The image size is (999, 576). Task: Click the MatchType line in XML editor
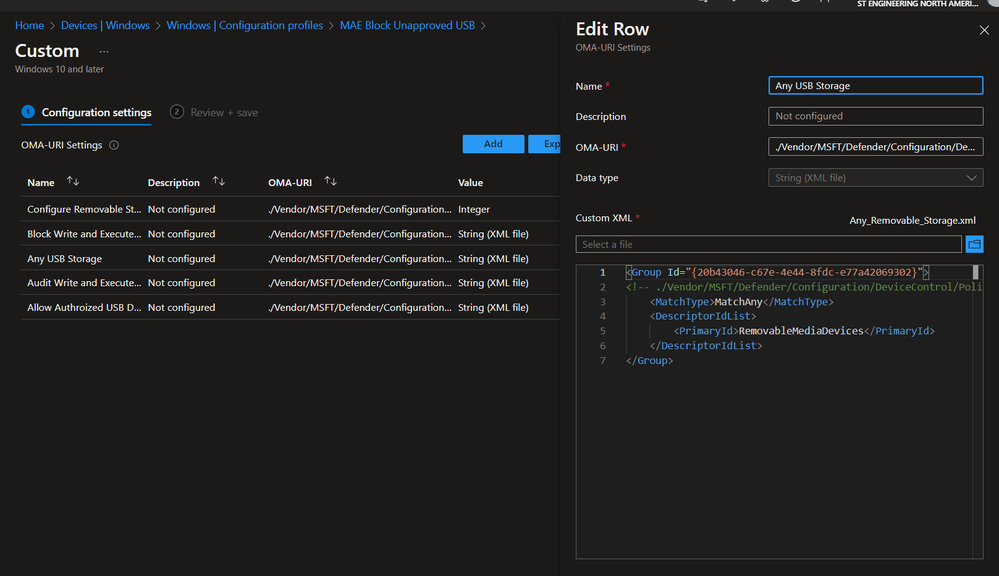tap(742, 302)
